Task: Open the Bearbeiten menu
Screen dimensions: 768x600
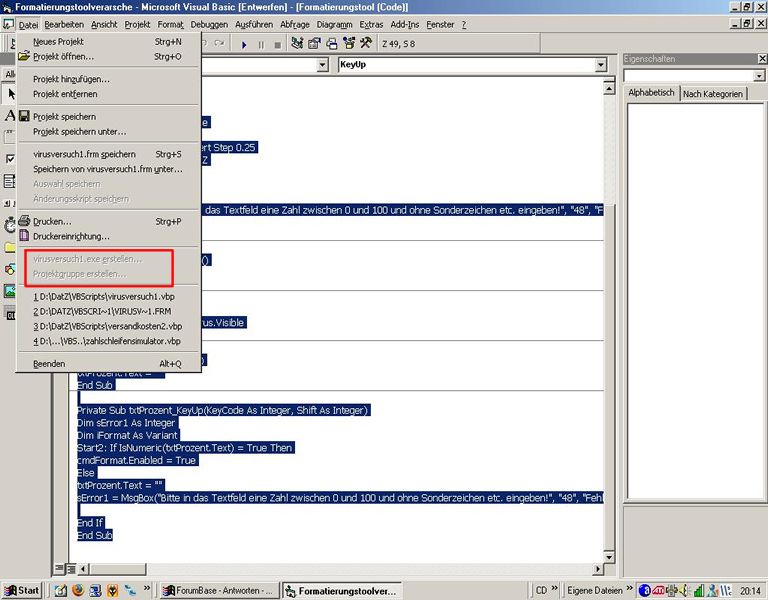Action: click(64, 24)
